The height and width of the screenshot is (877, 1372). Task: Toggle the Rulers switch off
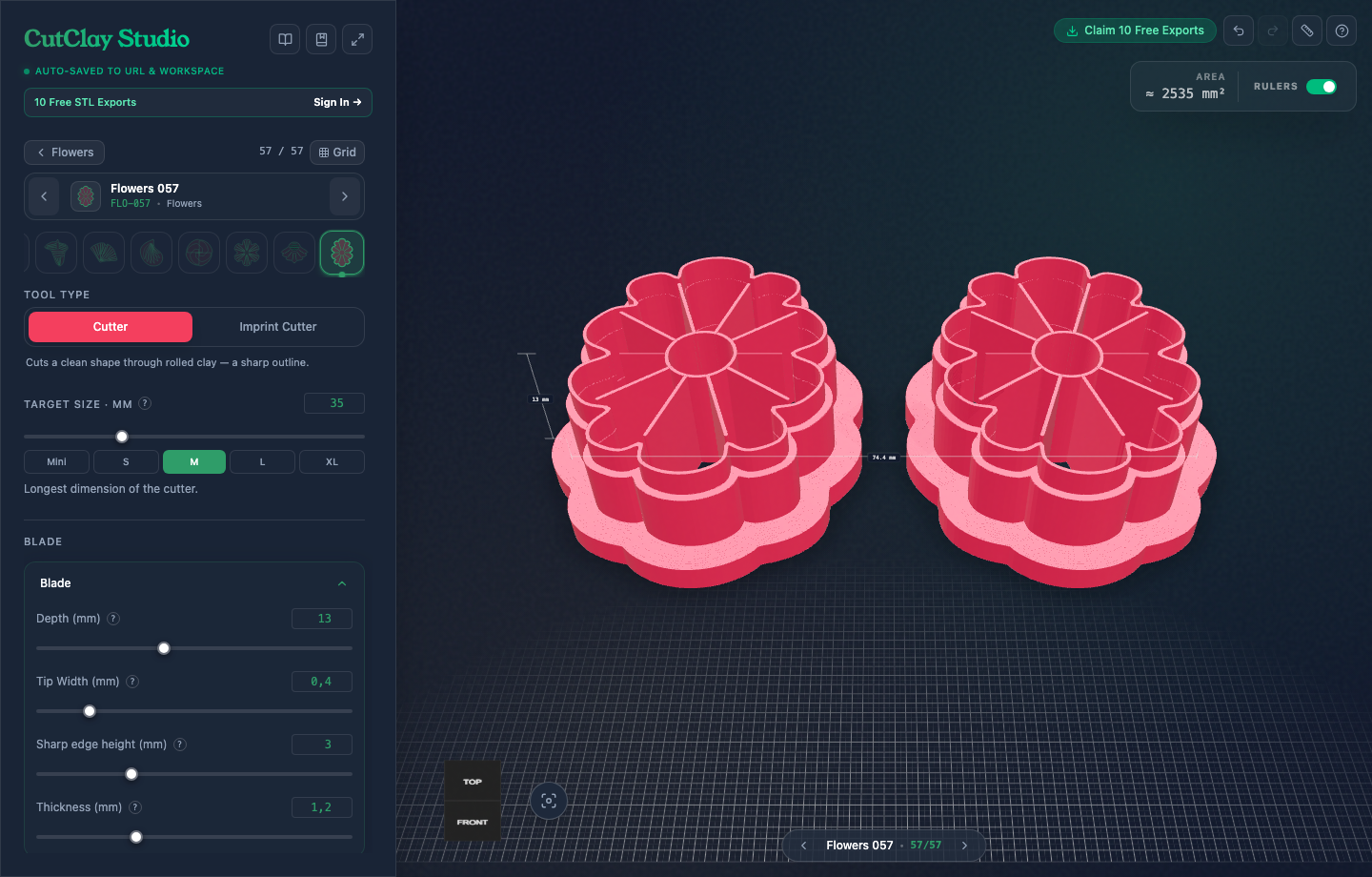click(x=1322, y=87)
